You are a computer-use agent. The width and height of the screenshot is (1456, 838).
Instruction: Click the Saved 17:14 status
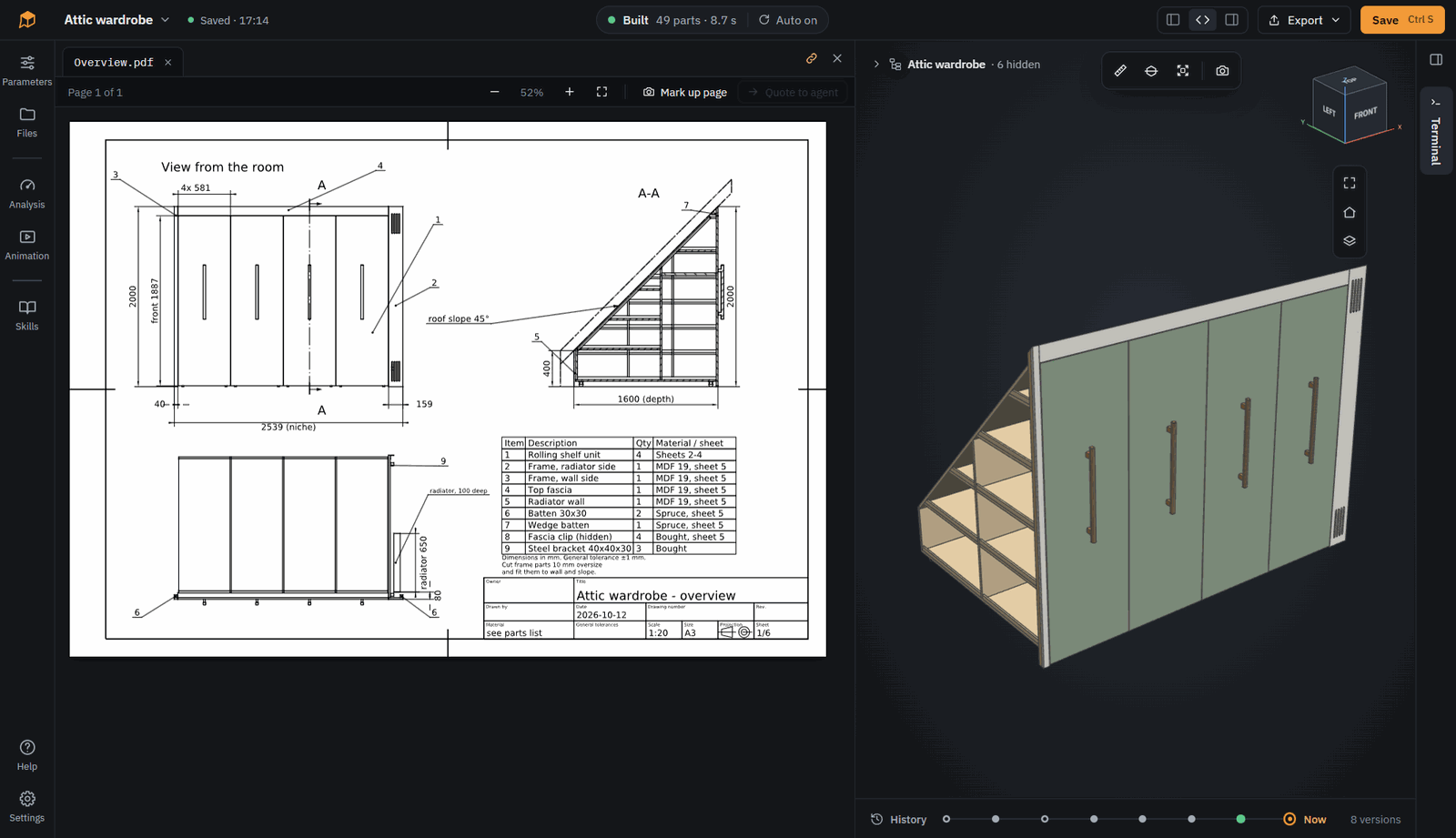coord(228,20)
